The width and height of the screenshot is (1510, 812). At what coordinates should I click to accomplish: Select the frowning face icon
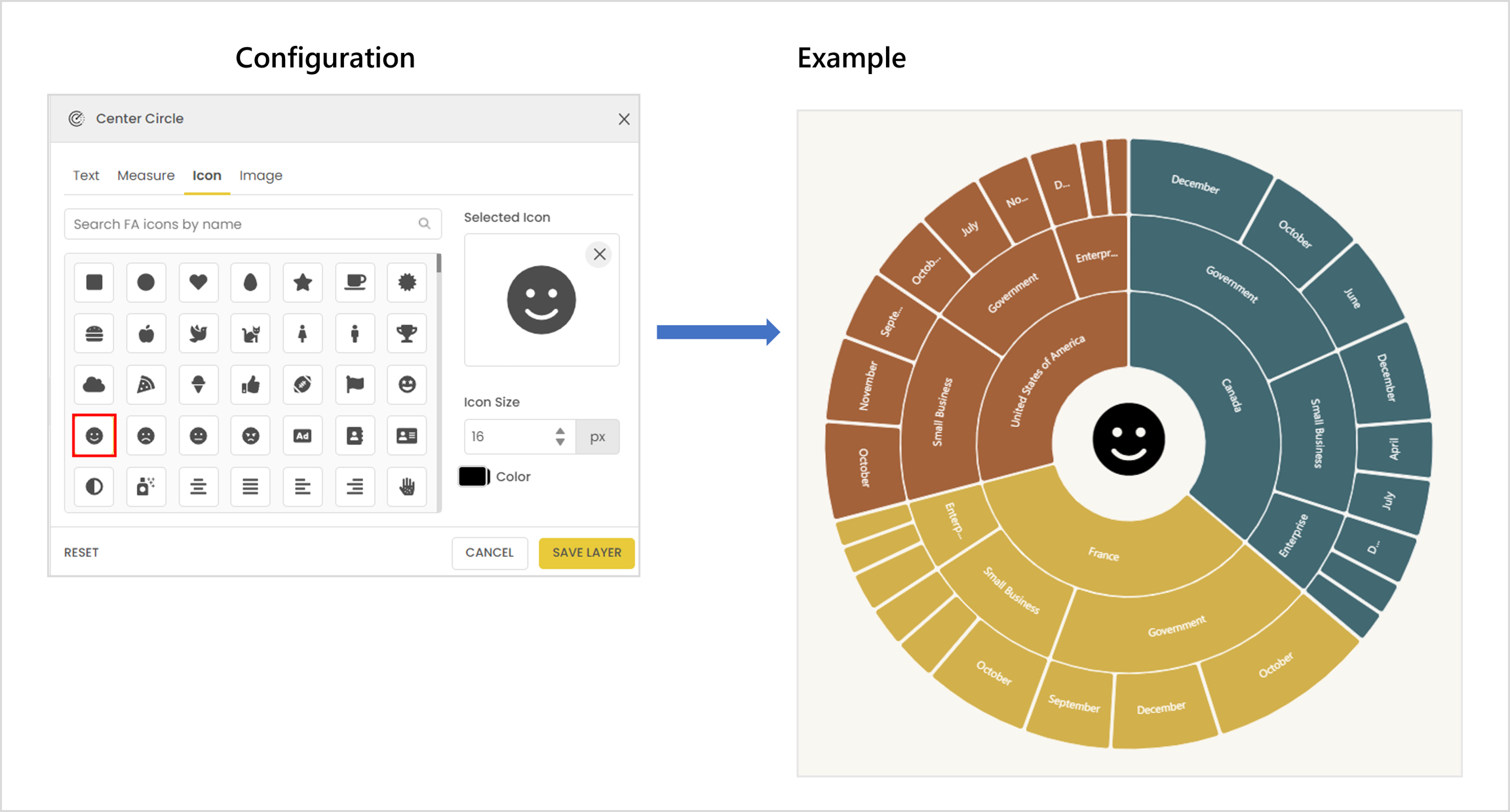coord(145,436)
